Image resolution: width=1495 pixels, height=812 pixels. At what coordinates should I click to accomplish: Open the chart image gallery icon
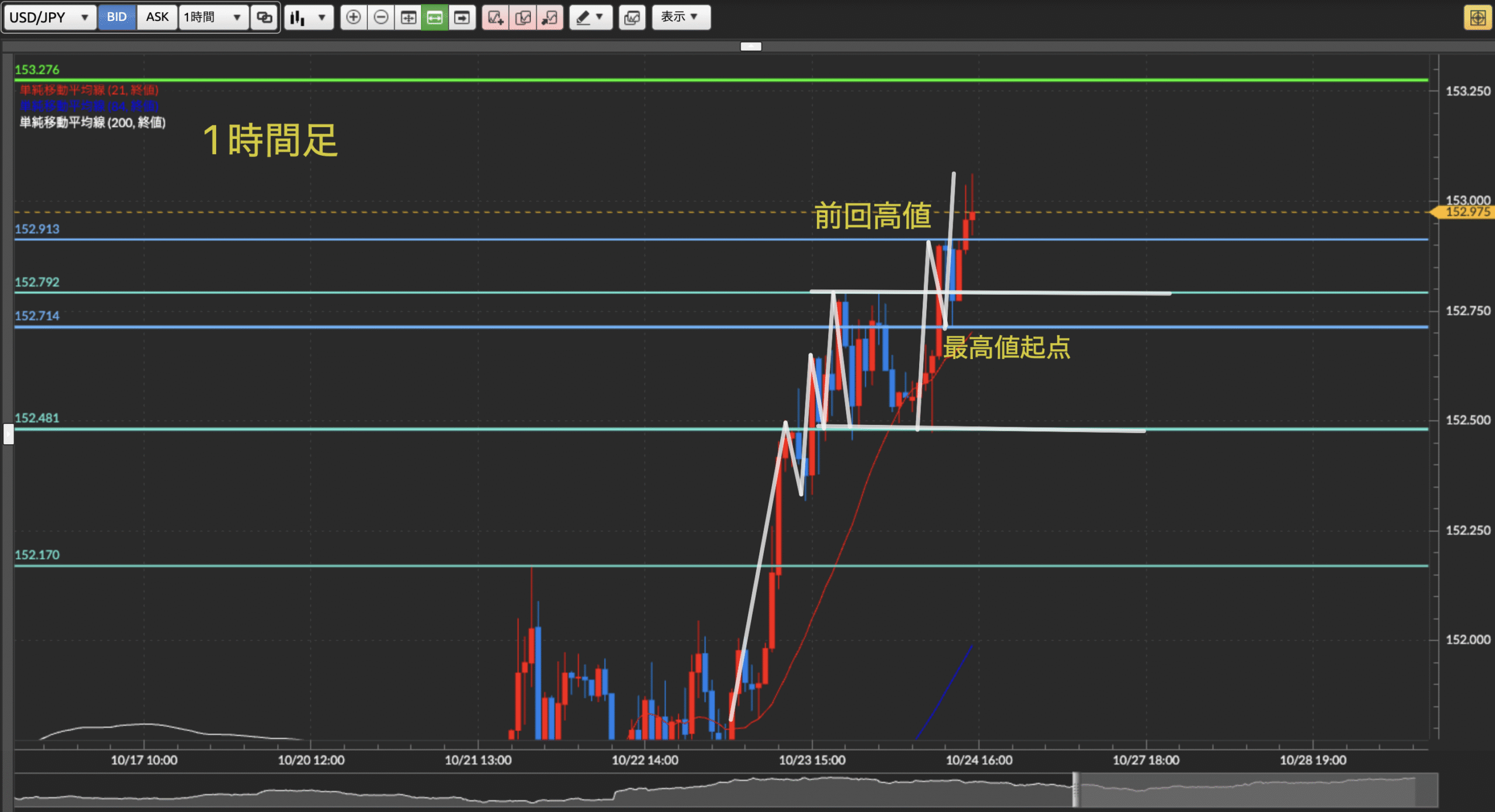click(x=632, y=18)
